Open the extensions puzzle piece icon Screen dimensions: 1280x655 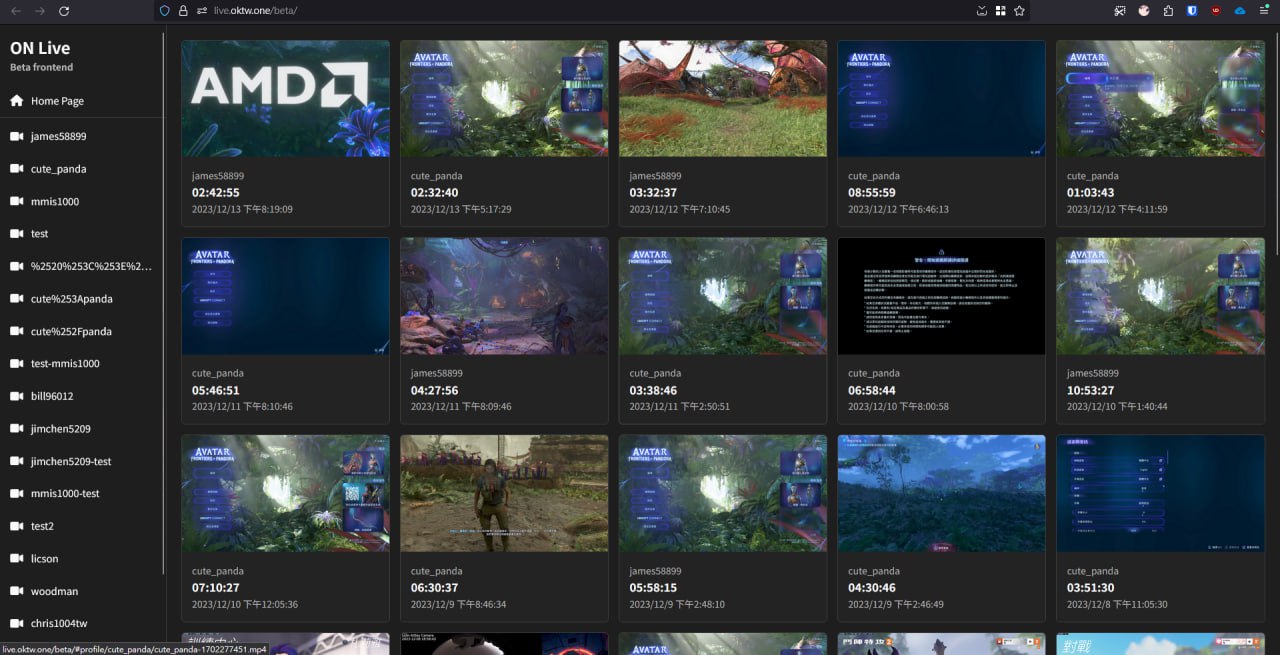[1168, 10]
